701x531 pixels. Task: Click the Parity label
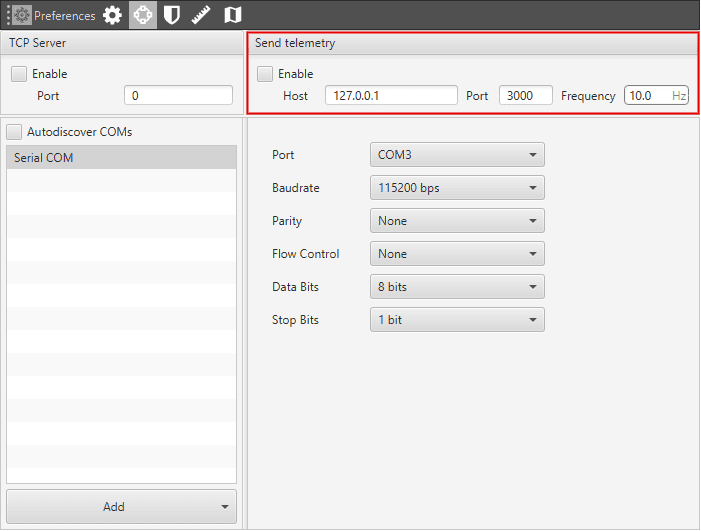pos(287,221)
